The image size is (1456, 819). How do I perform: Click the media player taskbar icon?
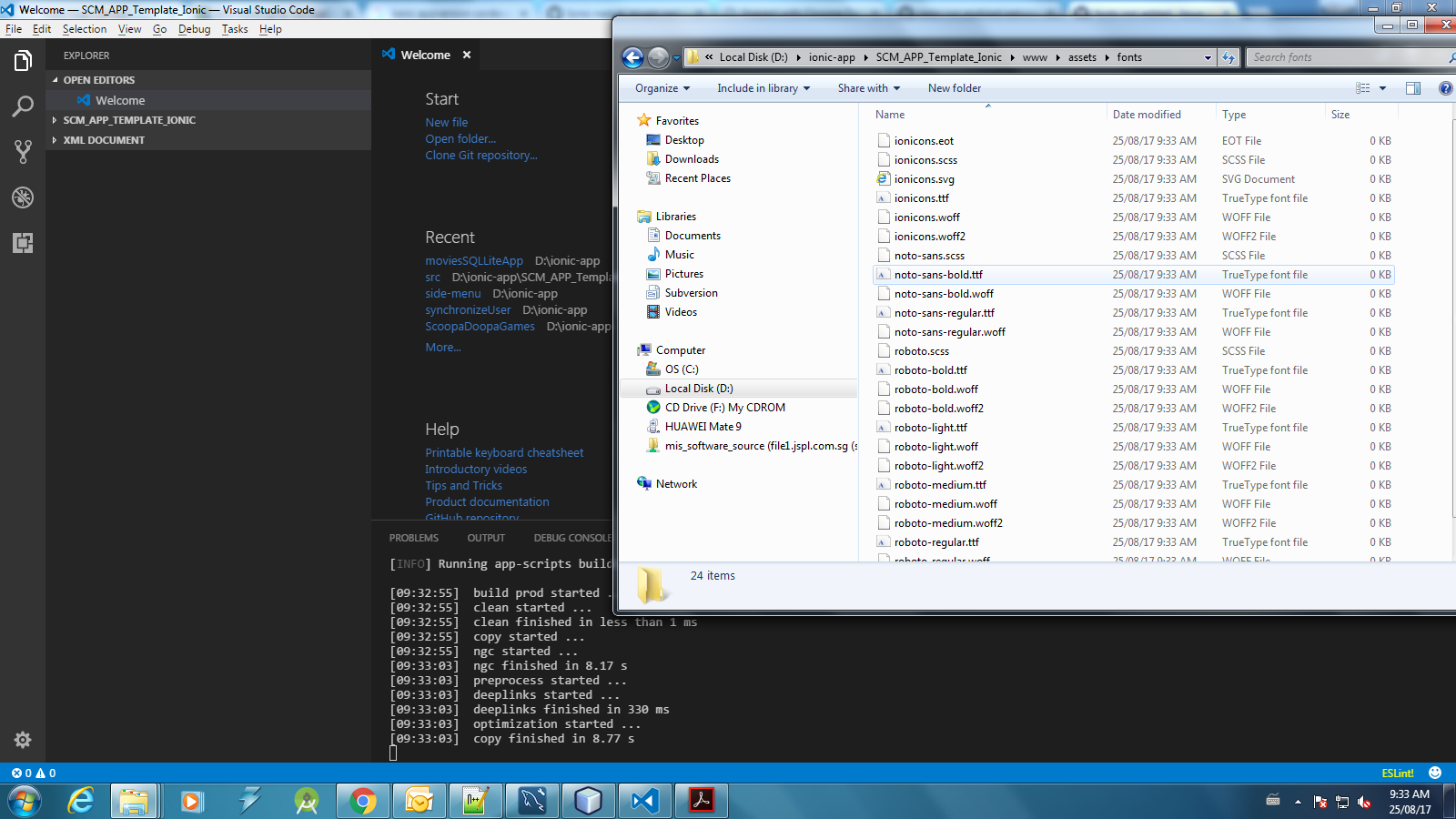click(190, 801)
